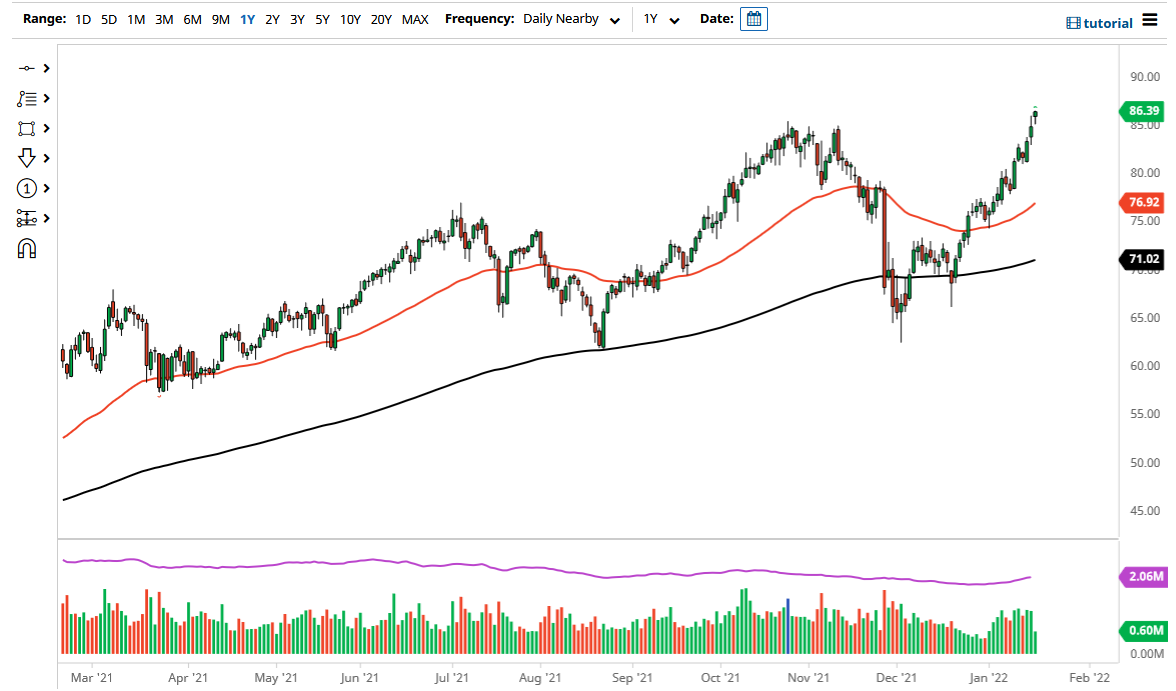The image size is (1176, 691).
Task: Select the 1D range
Action: (x=83, y=18)
